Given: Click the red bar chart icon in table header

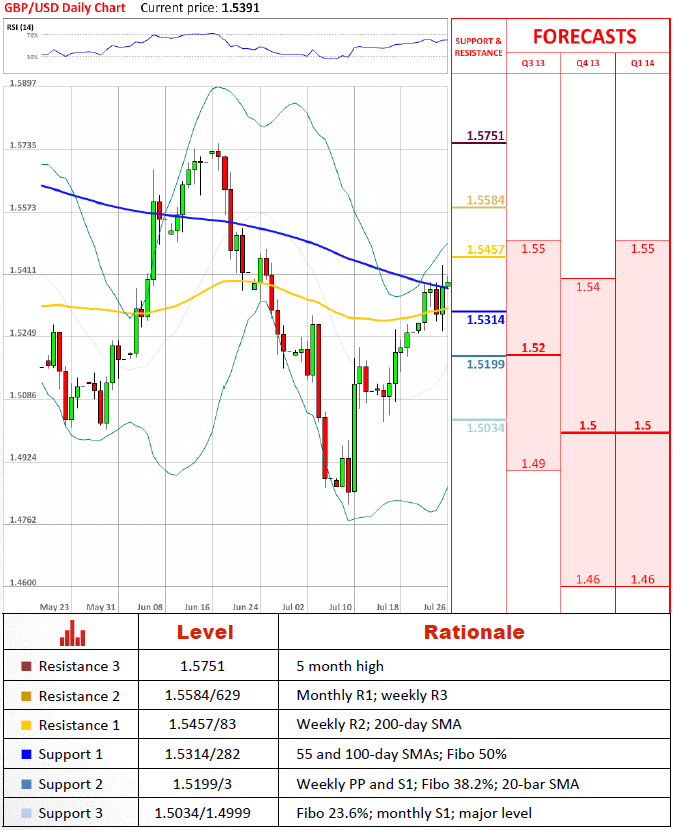Looking at the screenshot, I should (73, 633).
